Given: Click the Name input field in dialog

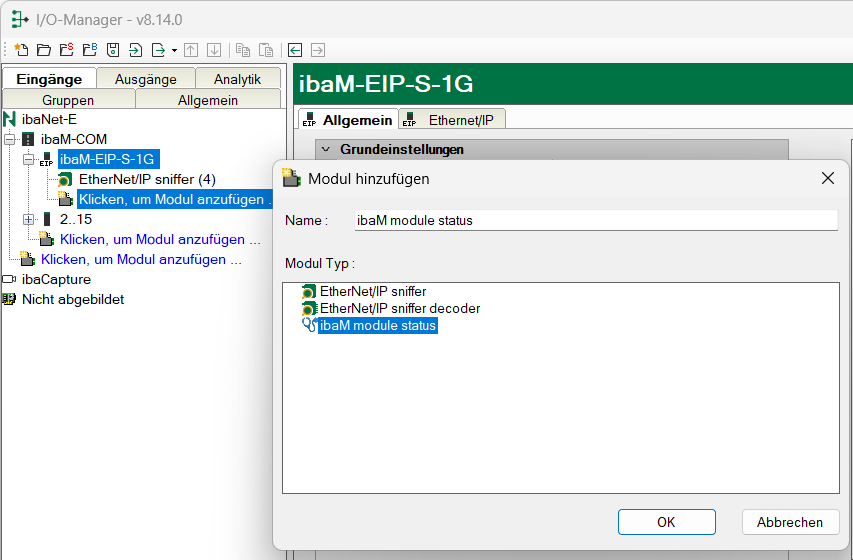Looking at the screenshot, I should (x=596, y=220).
